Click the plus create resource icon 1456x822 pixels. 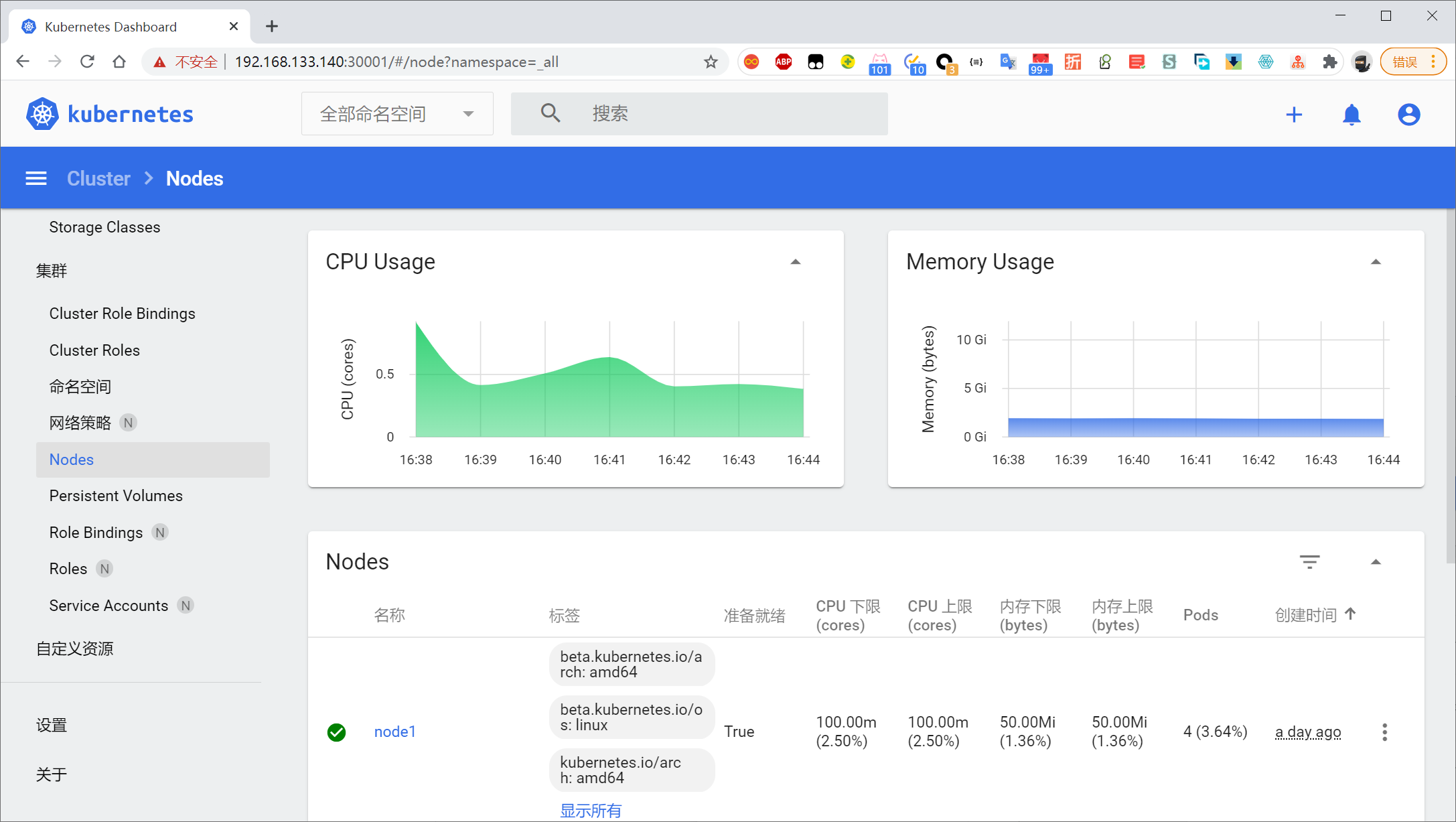(1294, 115)
